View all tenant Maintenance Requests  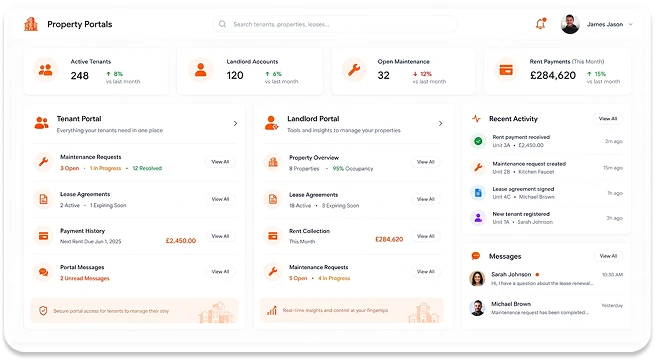220,162
